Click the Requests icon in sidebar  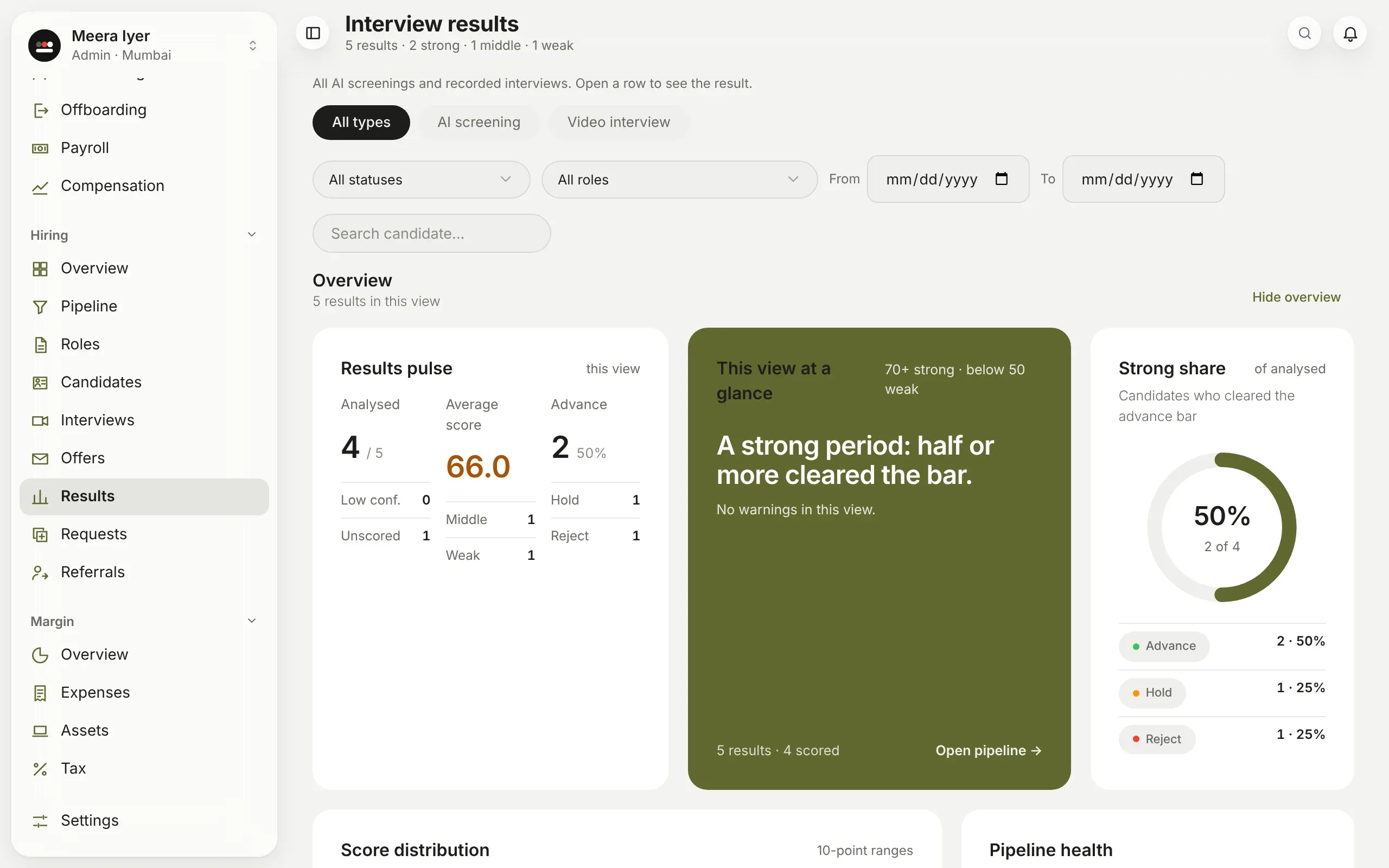[40, 534]
